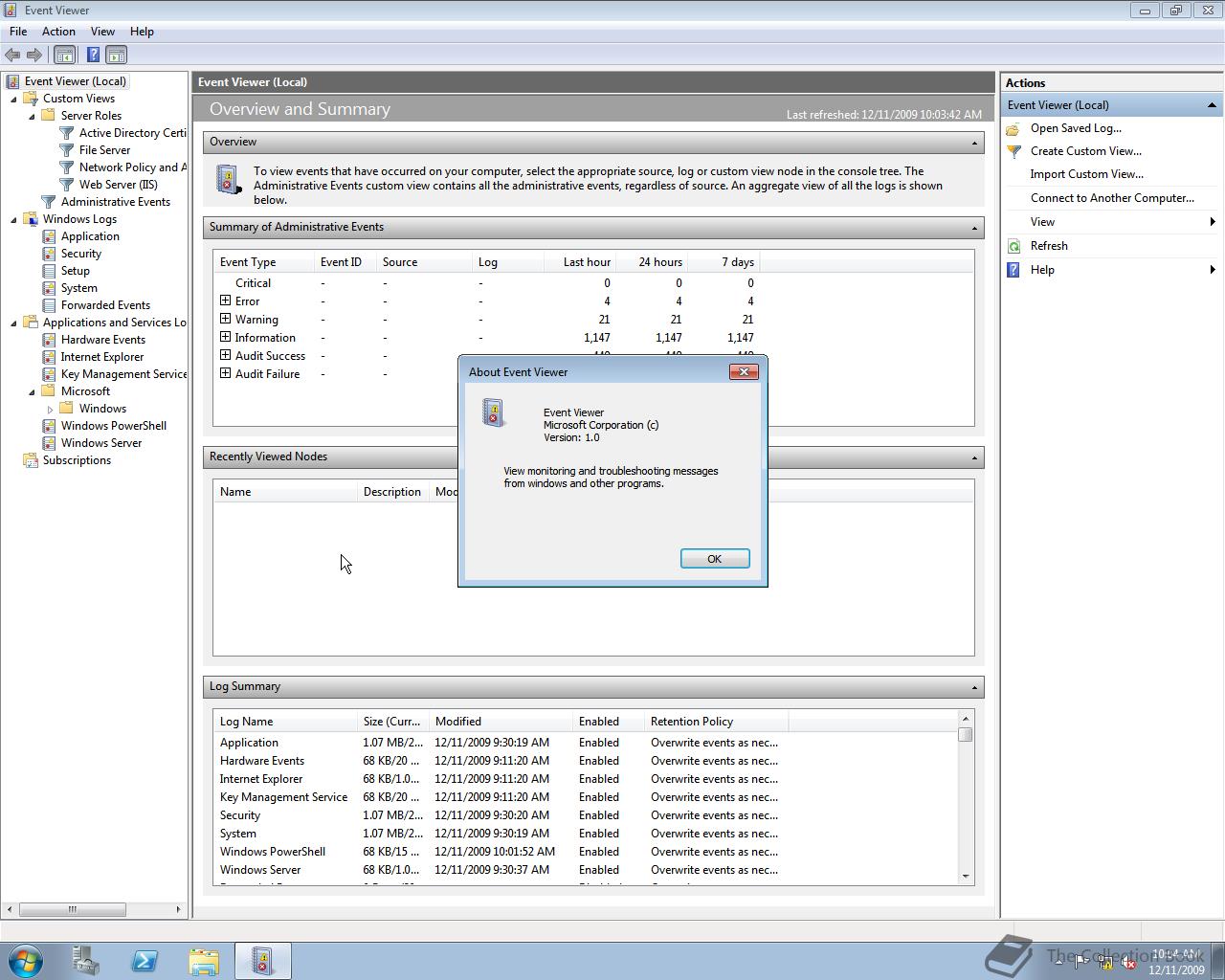
Task: Click the Back arrow toolbar icon
Action: pyautogui.click(x=12, y=56)
